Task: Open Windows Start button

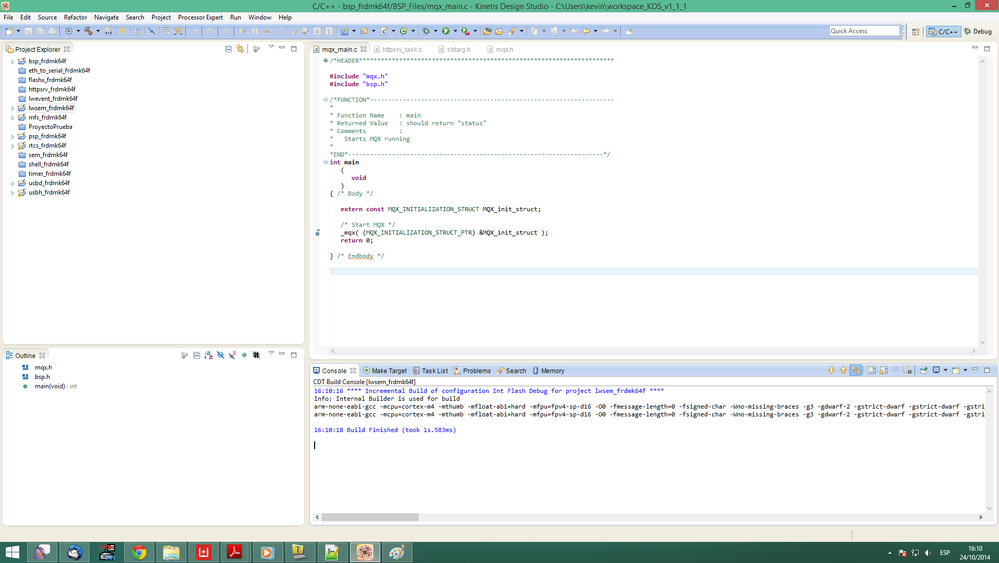Action: tap(12, 552)
